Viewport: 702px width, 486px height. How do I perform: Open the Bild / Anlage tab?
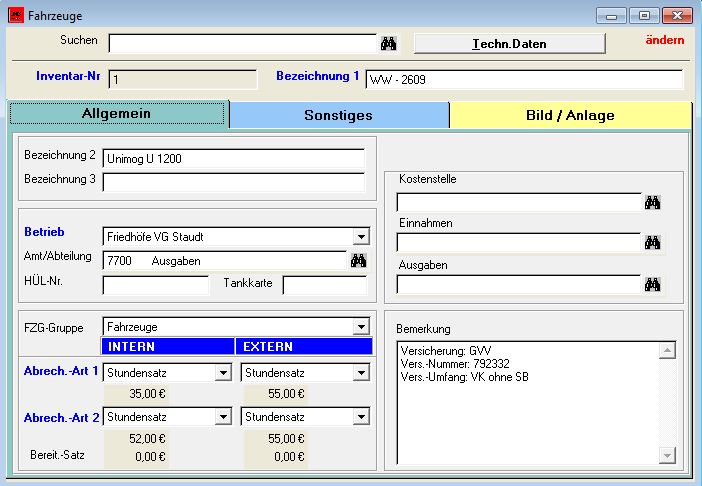tap(570, 115)
